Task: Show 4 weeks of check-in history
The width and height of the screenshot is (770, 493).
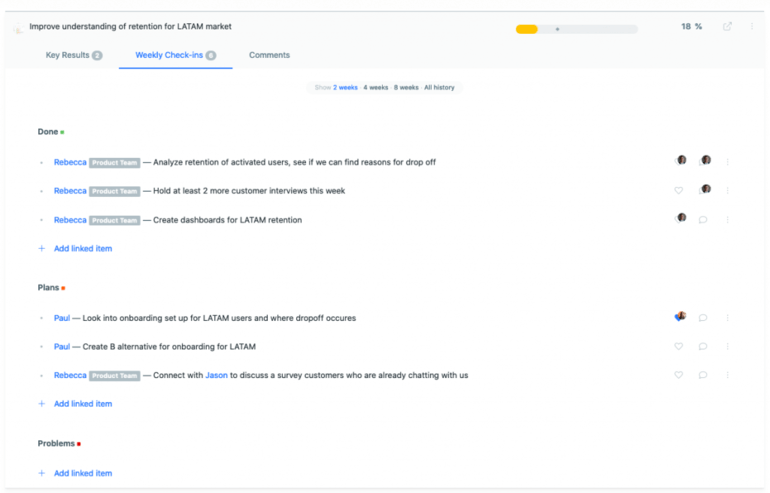Action: point(376,87)
